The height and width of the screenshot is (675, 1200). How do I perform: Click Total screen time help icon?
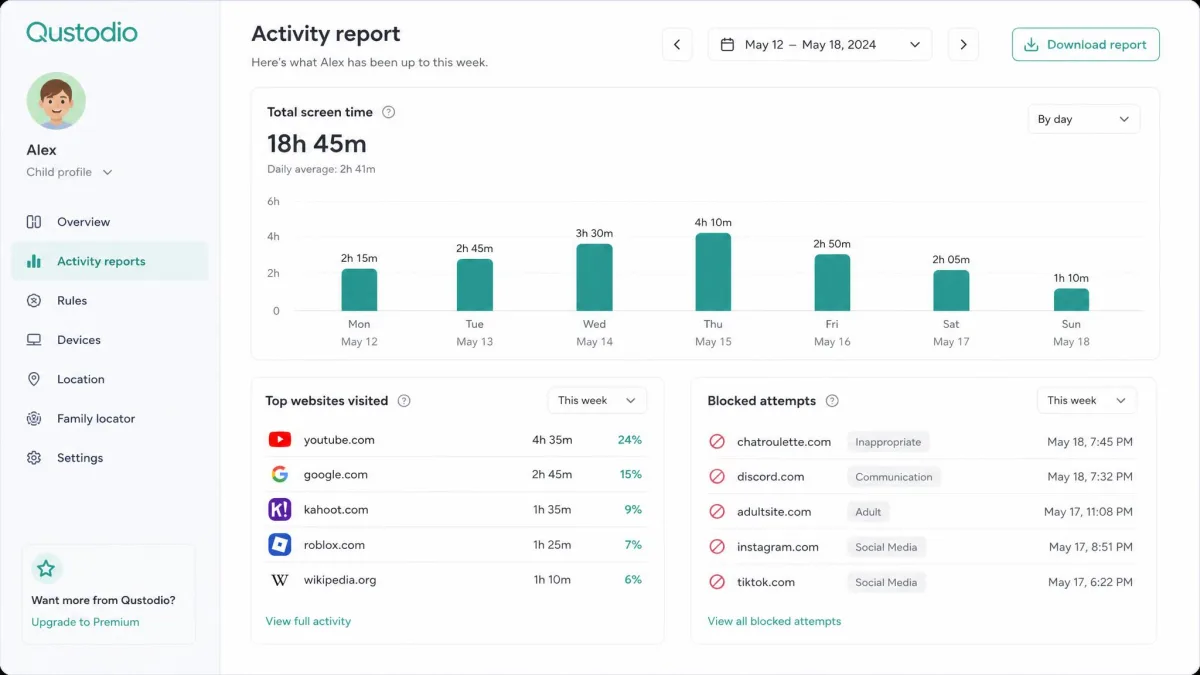tap(389, 112)
